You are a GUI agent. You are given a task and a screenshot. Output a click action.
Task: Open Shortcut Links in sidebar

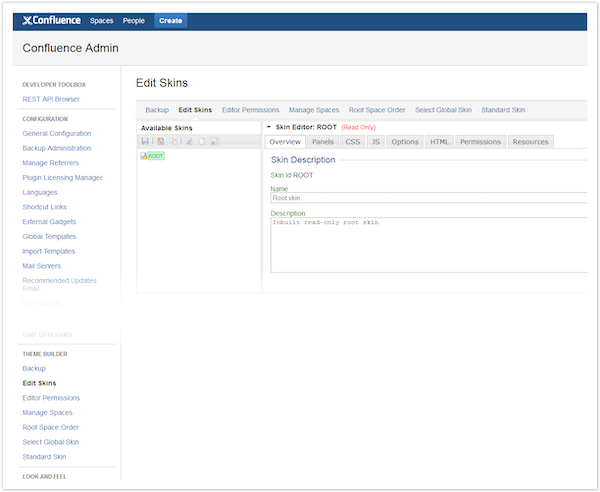[44, 207]
